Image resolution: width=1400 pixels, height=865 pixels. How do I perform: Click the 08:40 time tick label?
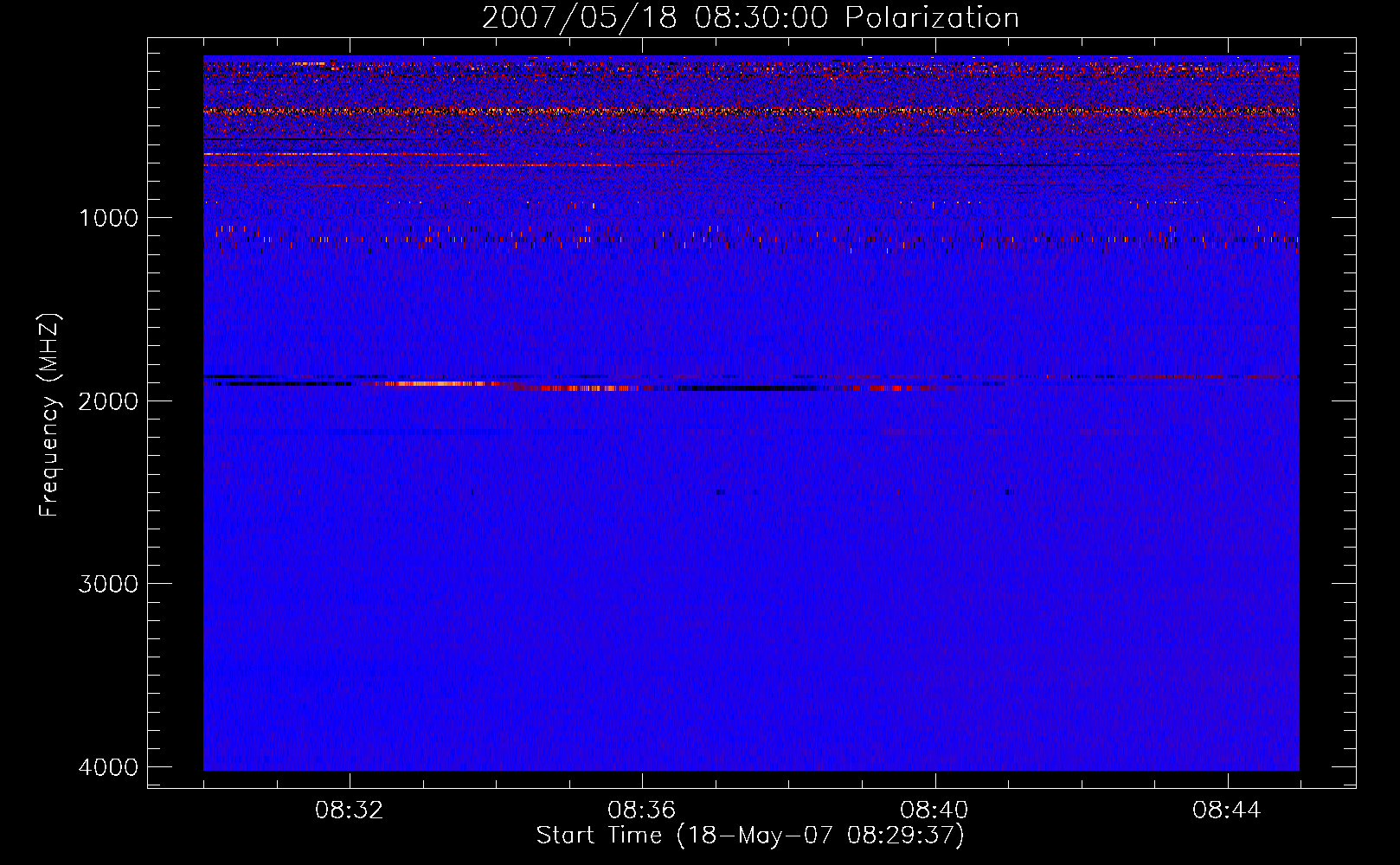934,811
